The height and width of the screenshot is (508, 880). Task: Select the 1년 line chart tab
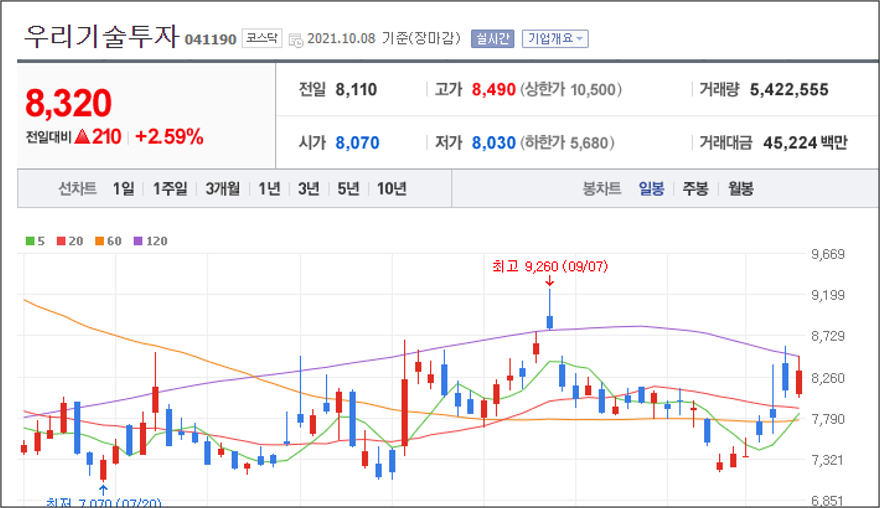coord(269,189)
